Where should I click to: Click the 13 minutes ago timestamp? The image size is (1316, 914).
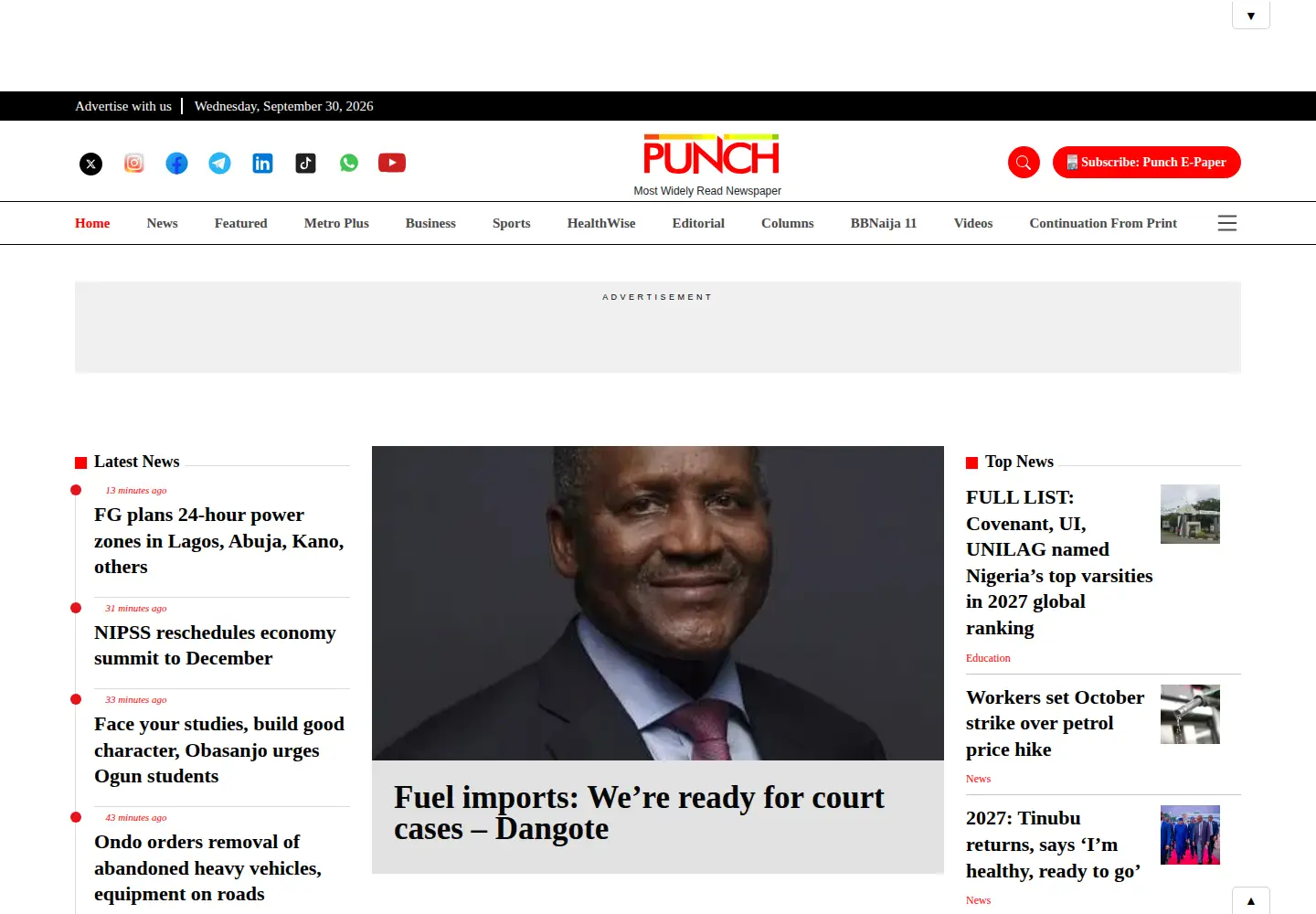pyautogui.click(x=136, y=490)
